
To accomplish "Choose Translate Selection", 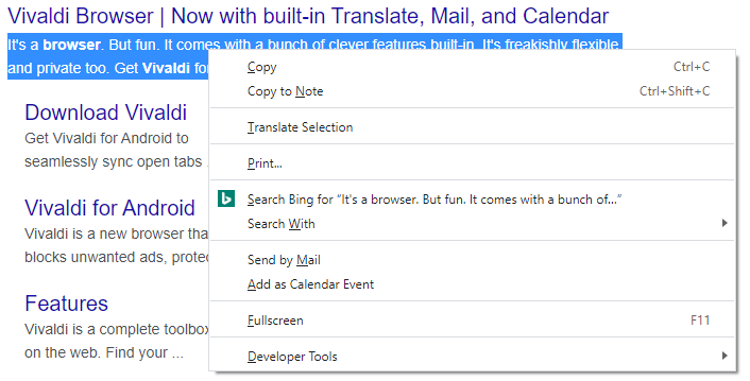I will [472, 127].
